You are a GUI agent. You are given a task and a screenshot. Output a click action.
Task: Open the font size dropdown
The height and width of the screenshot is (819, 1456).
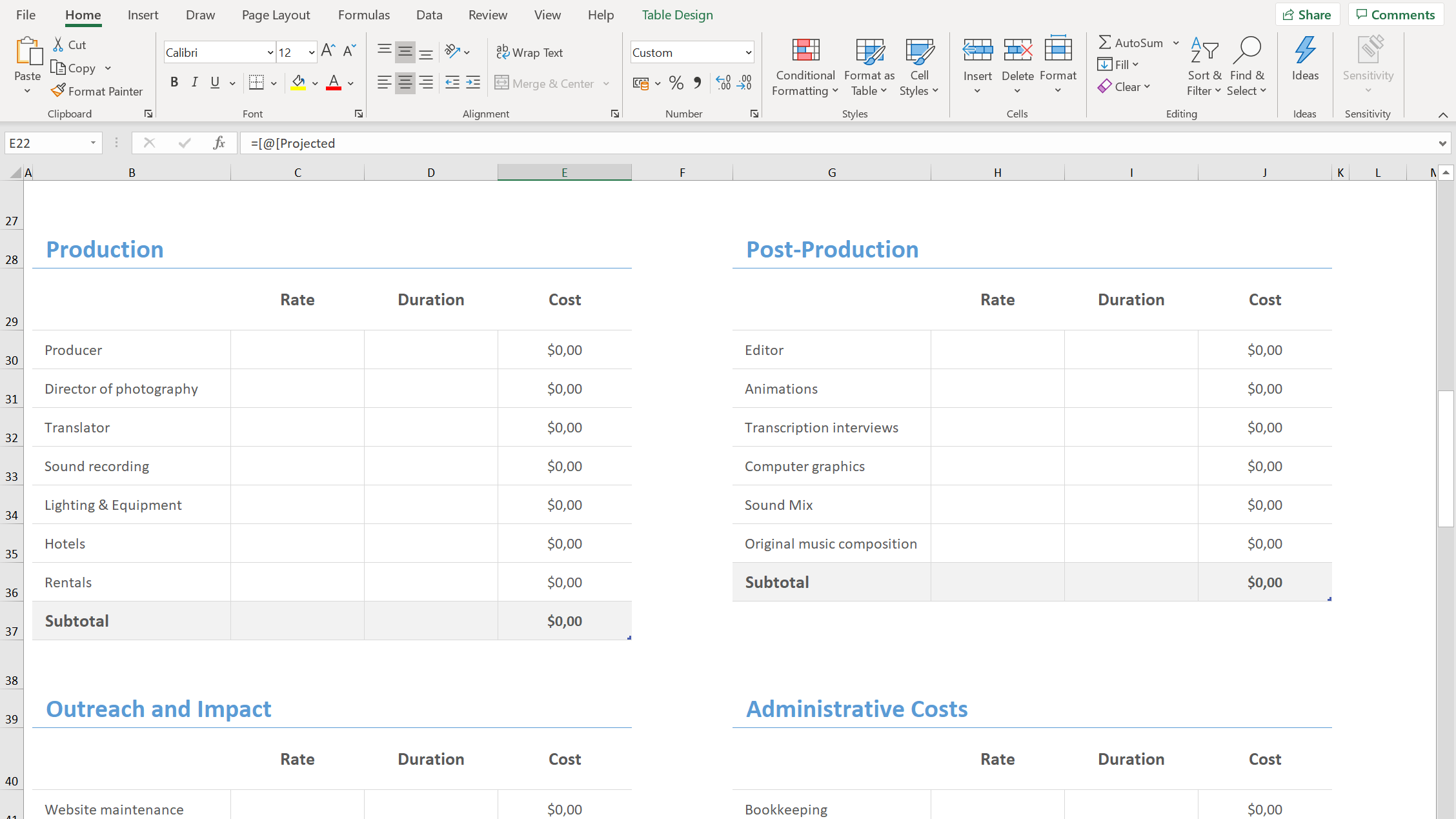(312, 52)
